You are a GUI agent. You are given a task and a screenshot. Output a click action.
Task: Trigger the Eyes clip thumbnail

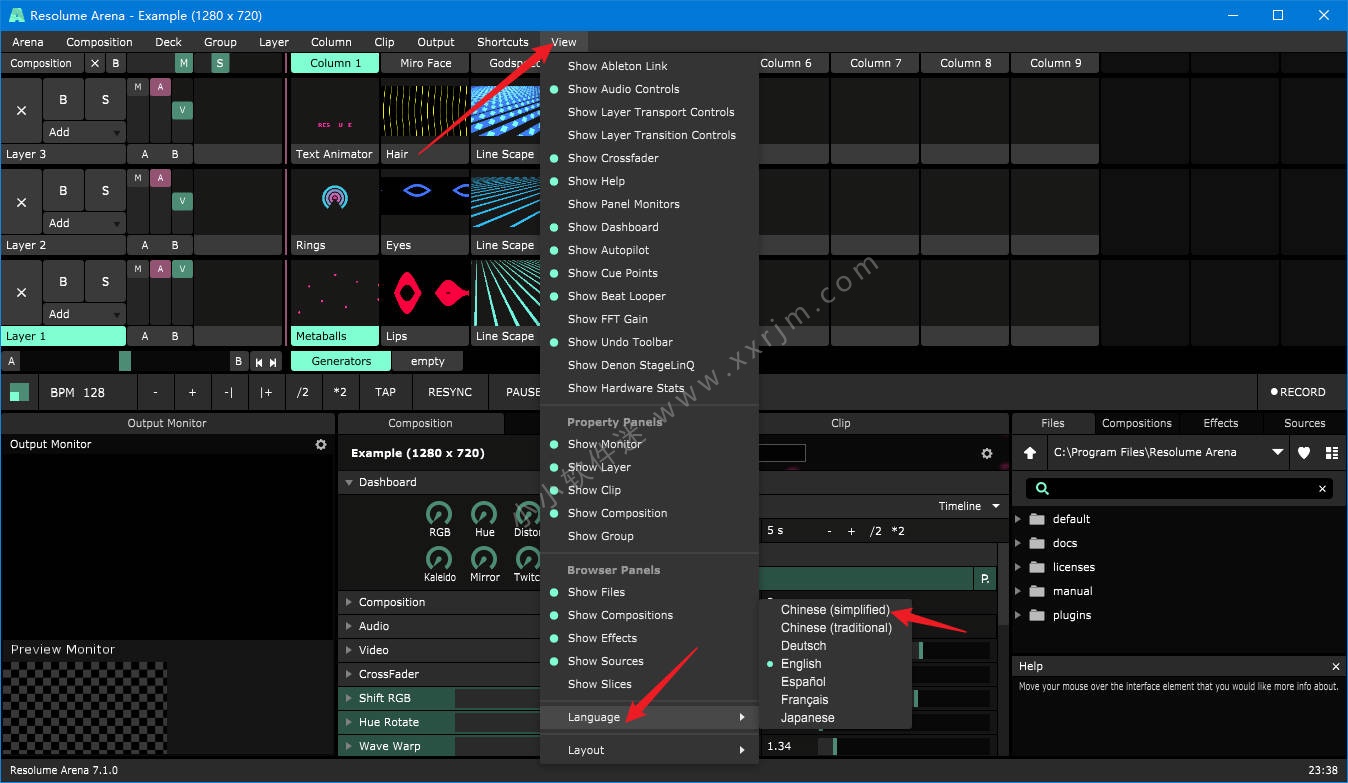(424, 203)
